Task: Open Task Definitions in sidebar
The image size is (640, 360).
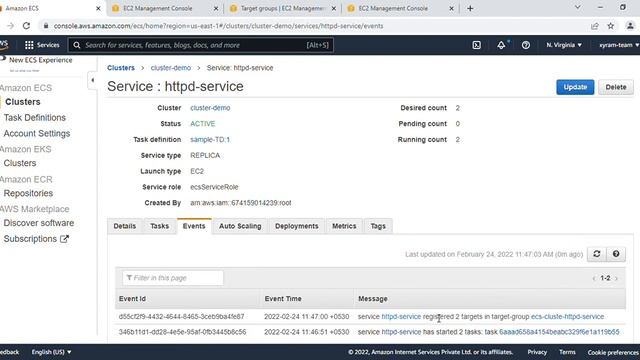Action: tap(35, 118)
